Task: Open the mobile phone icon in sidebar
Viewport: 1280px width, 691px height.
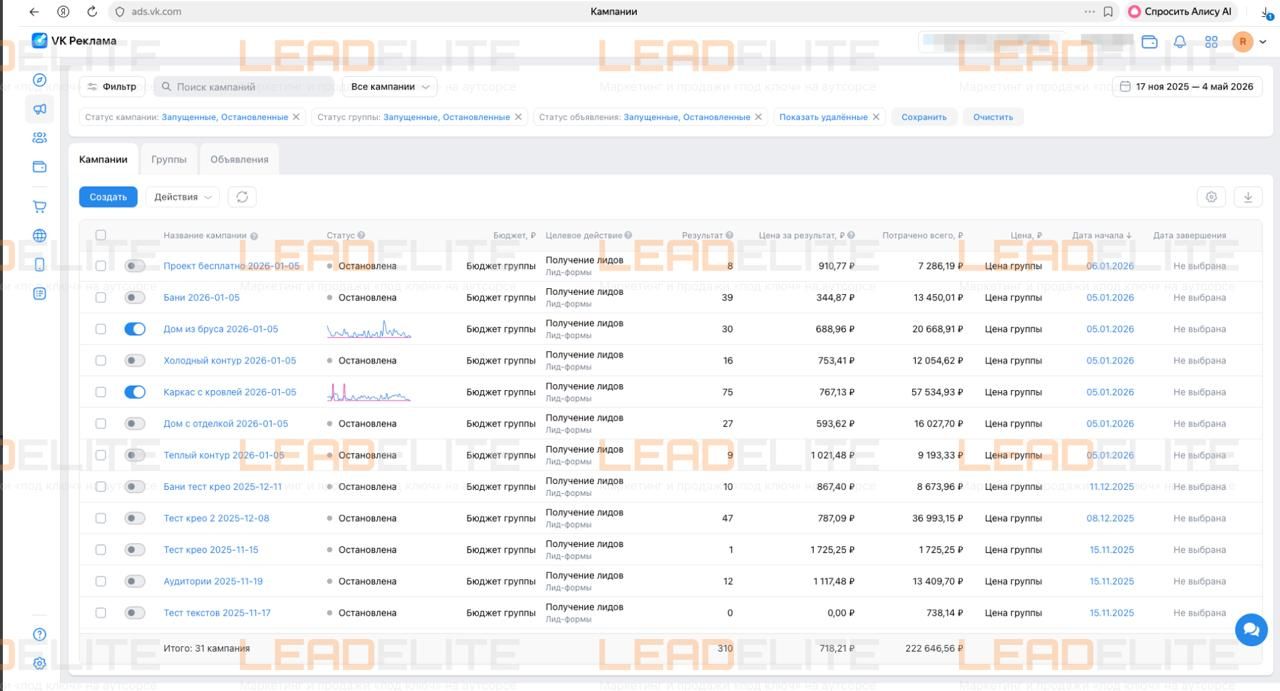Action: [40, 265]
